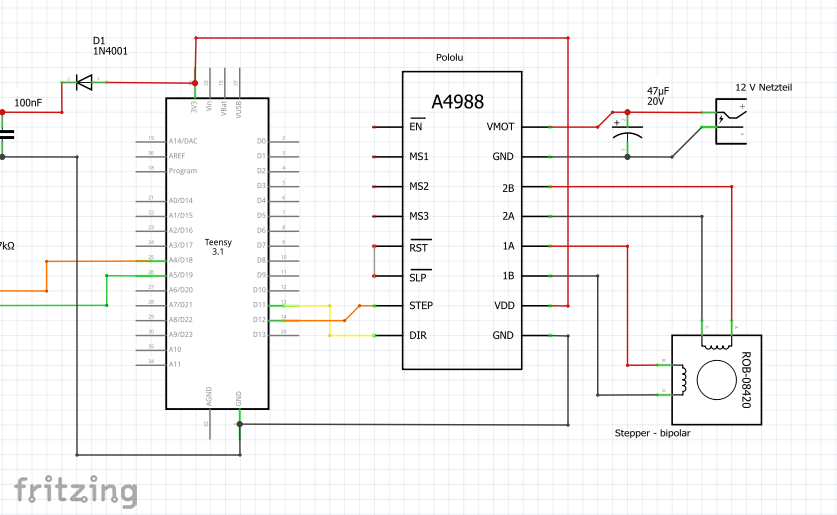Click the Teensy D11 pin label
Viewport: 837px width, 515px height.
coord(259,305)
